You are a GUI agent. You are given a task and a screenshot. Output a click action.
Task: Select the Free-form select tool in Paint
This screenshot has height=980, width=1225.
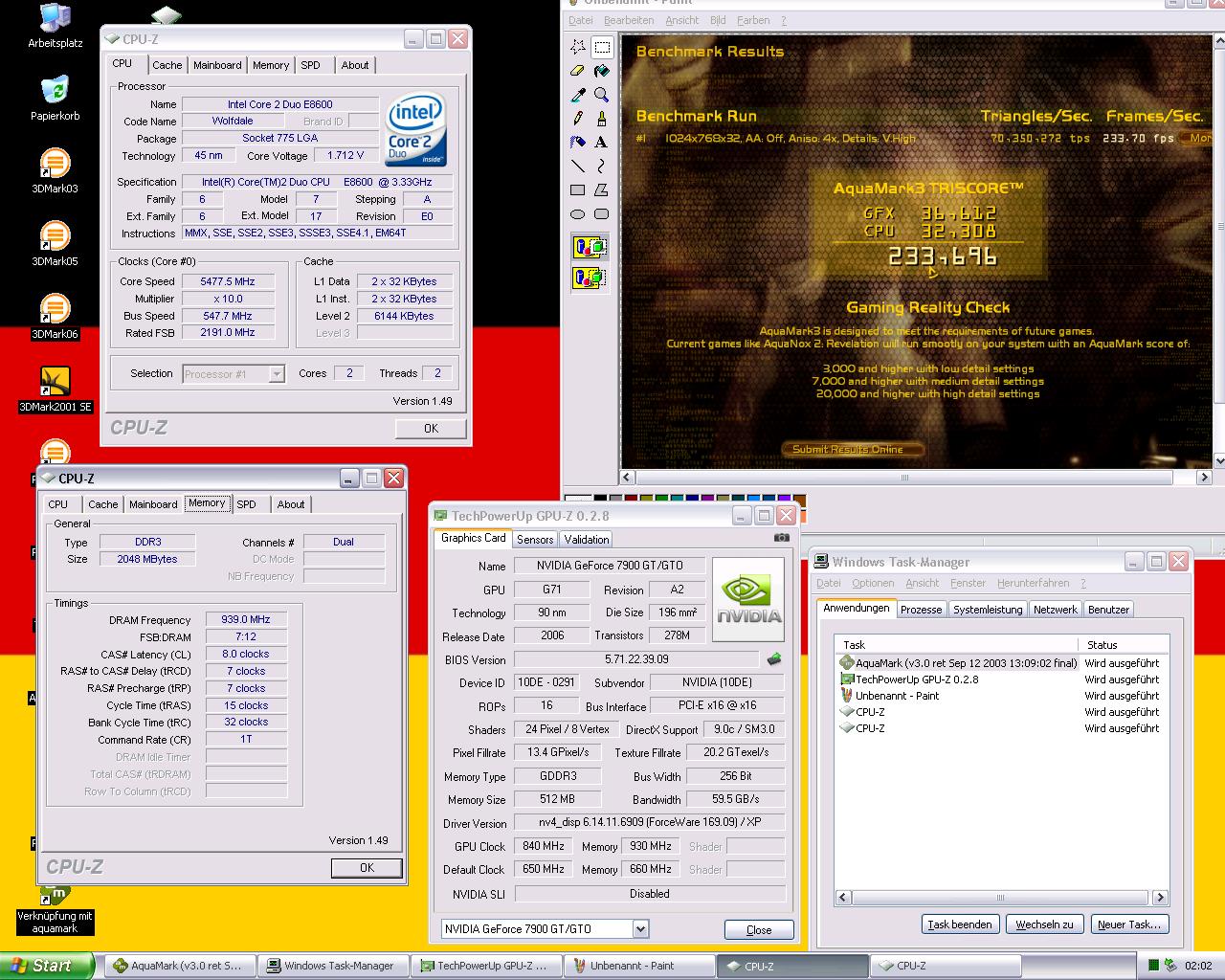pyautogui.click(x=578, y=46)
